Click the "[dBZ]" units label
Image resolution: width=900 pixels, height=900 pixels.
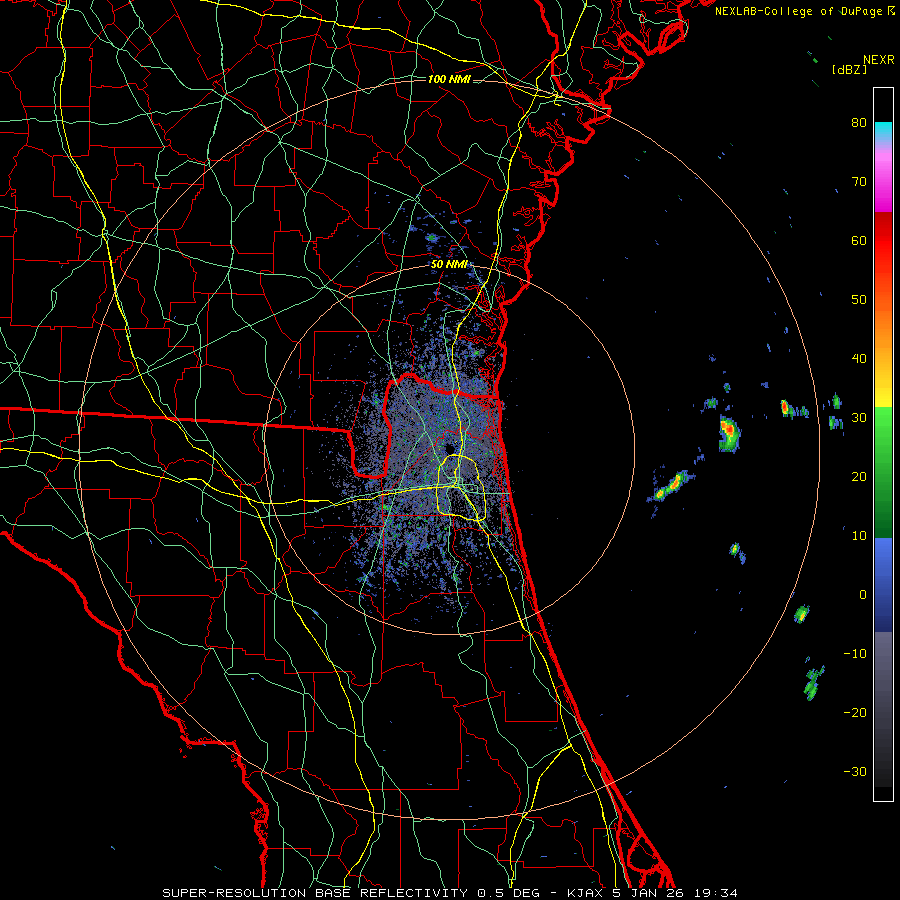pyautogui.click(x=849, y=70)
